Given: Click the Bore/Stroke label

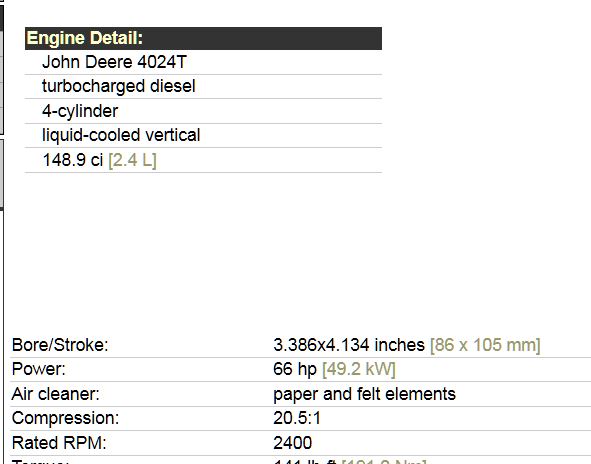Looking at the screenshot, I should [x=60, y=345].
